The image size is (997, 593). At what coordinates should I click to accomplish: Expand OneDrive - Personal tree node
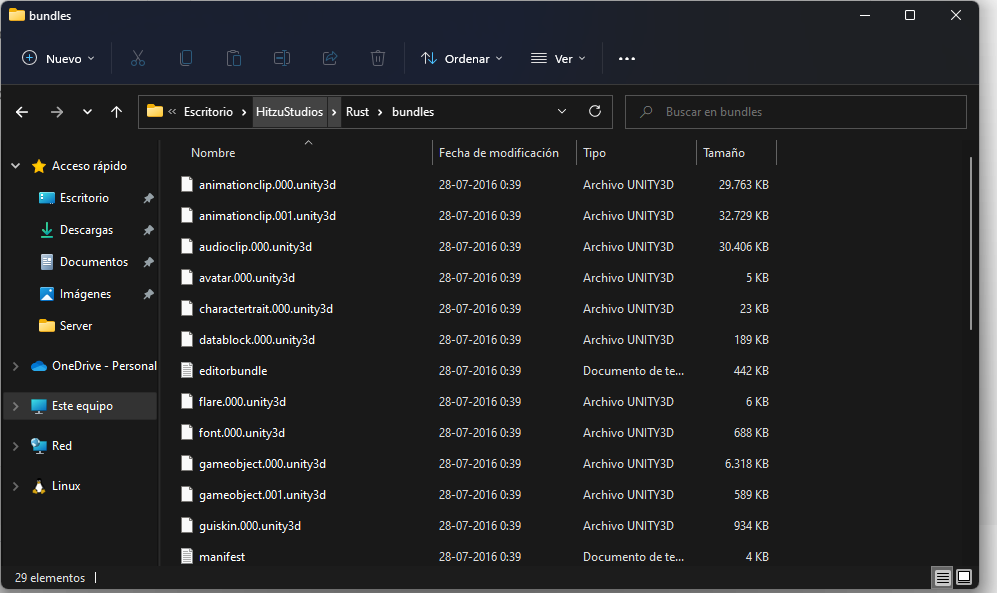click(15, 366)
